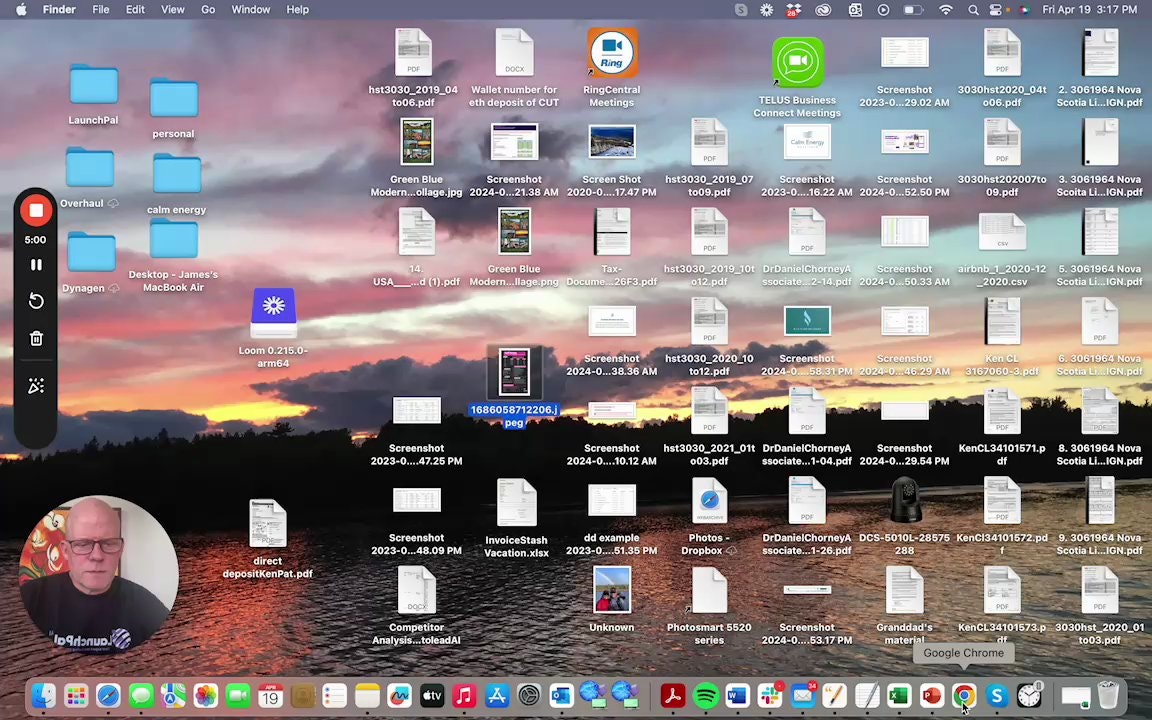Open the Finder icon in dock
Viewport: 1152px width, 720px height.
tap(43, 696)
